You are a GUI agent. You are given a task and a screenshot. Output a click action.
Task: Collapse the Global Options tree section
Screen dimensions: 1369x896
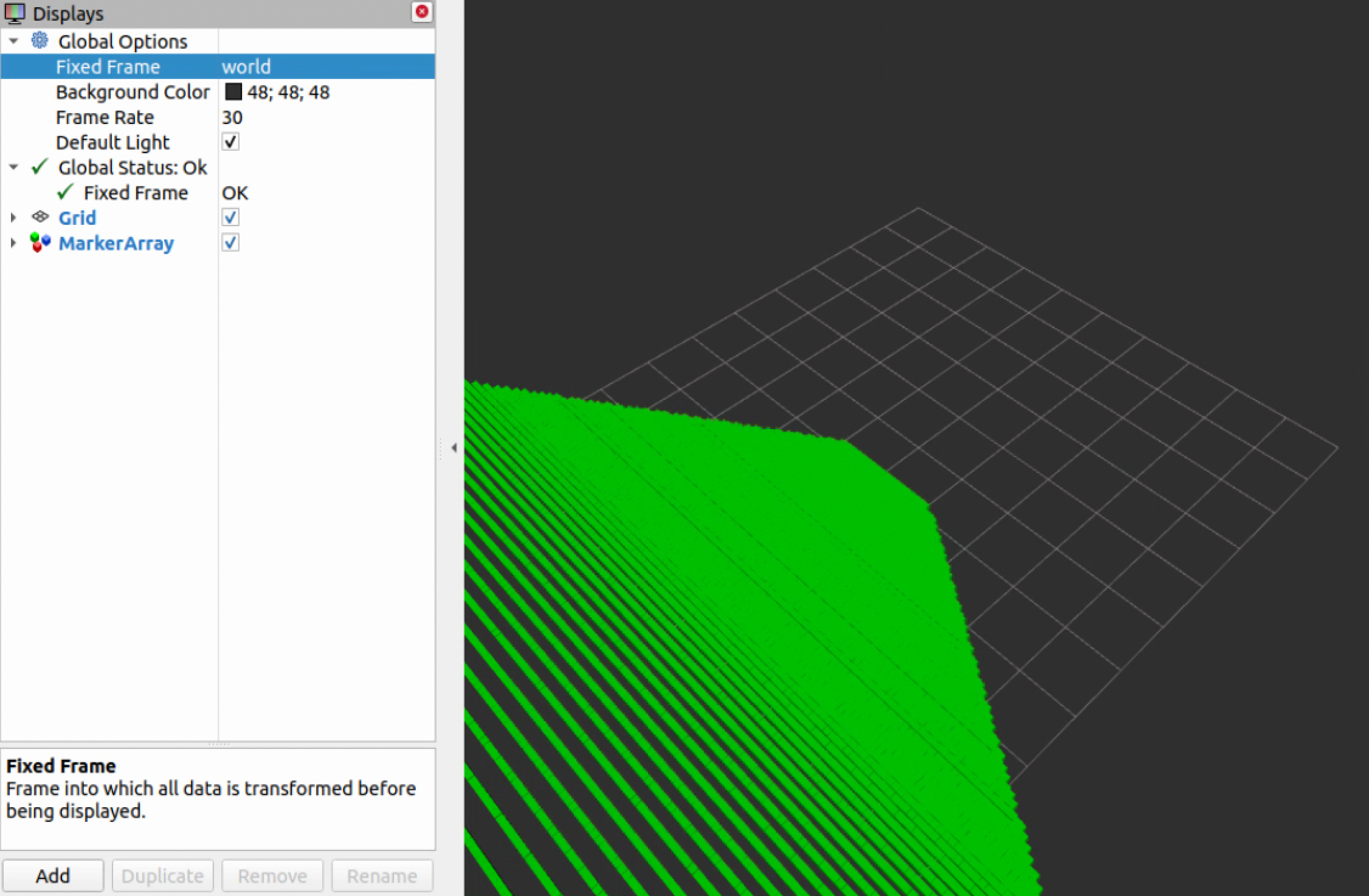tap(13, 41)
